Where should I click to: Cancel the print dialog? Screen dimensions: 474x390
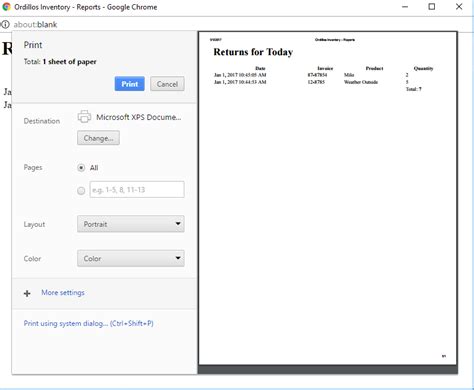167,84
